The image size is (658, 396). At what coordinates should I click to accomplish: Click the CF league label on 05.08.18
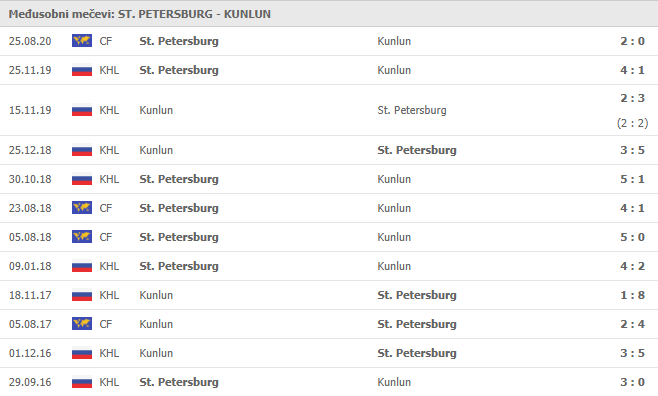click(106, 237)
